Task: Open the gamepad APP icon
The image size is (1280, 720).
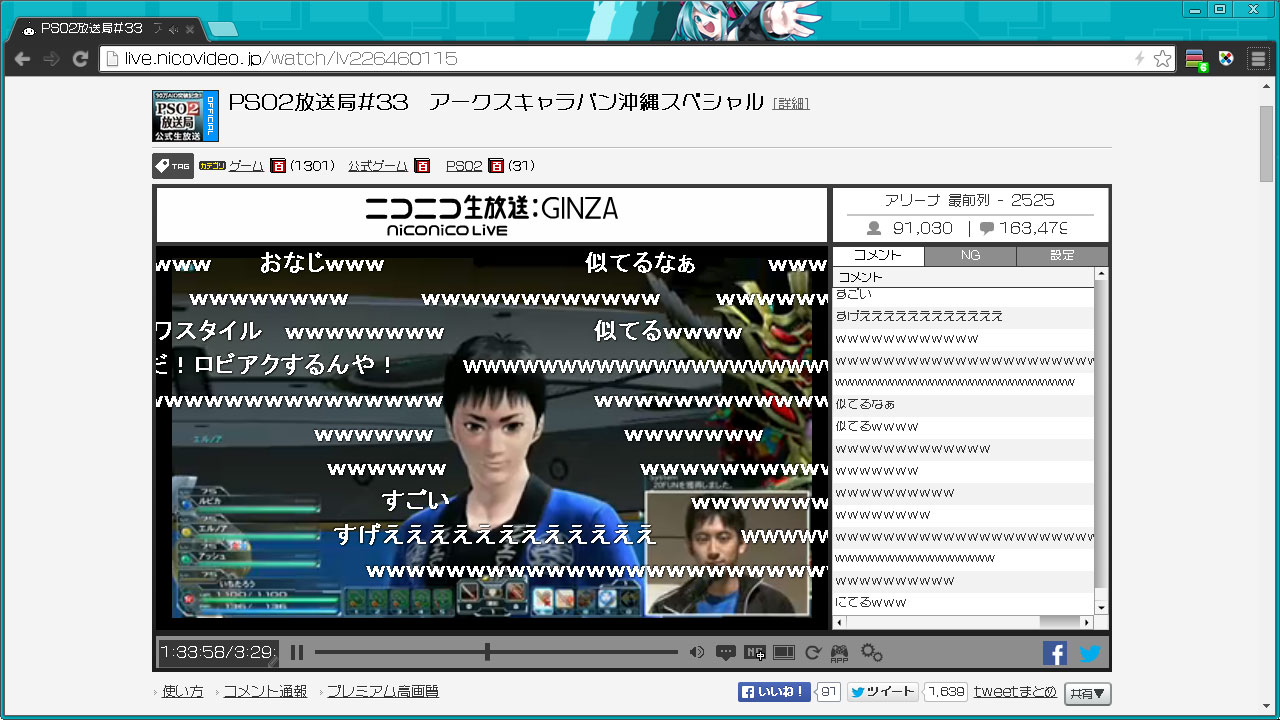Action: pos(840,654)
